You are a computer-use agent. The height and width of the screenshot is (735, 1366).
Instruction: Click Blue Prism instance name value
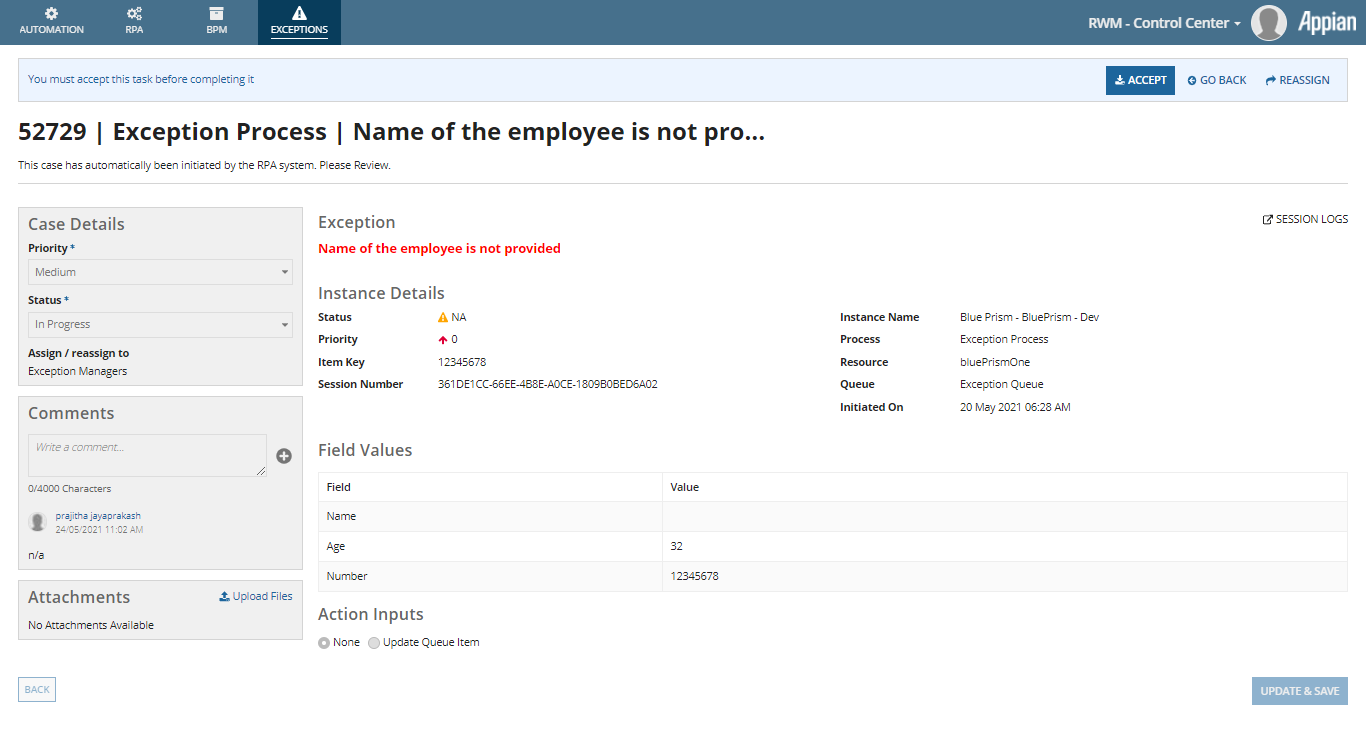click(1029, 317)
